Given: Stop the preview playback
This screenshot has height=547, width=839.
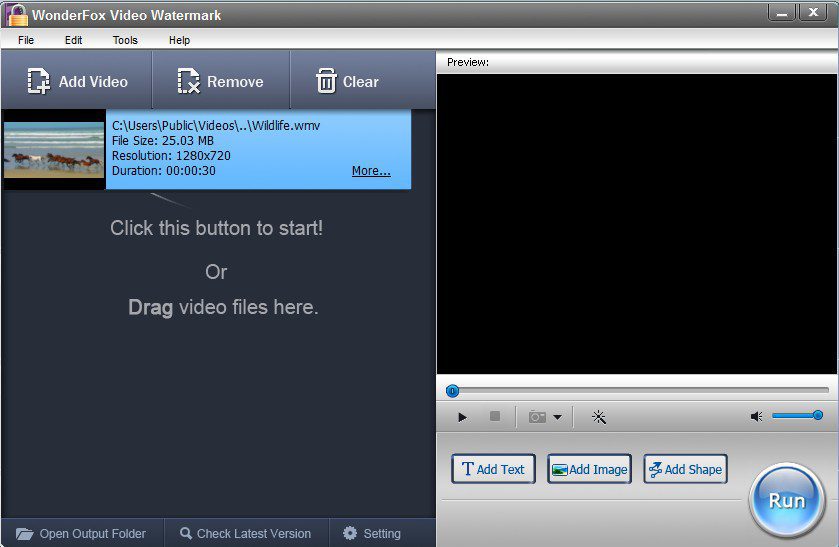Looking at the screenshot, I should (x=495, y=416).
